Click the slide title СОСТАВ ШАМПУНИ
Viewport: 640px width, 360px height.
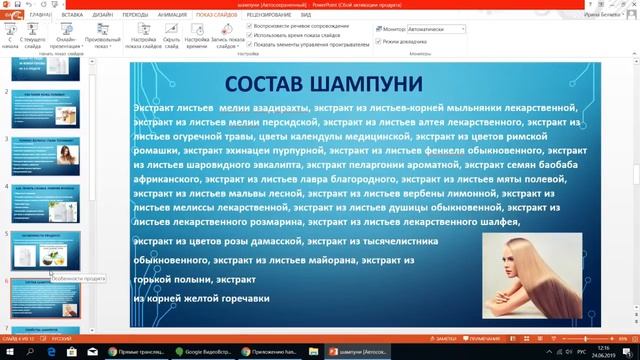click(324, 84)
